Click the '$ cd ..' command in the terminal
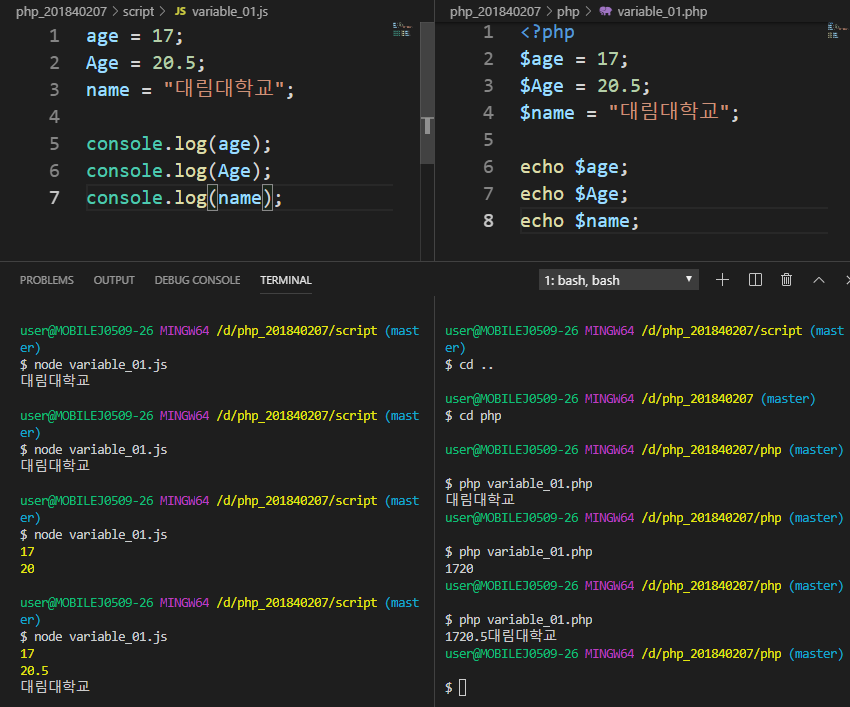The image size is (850, 707). 469,364
